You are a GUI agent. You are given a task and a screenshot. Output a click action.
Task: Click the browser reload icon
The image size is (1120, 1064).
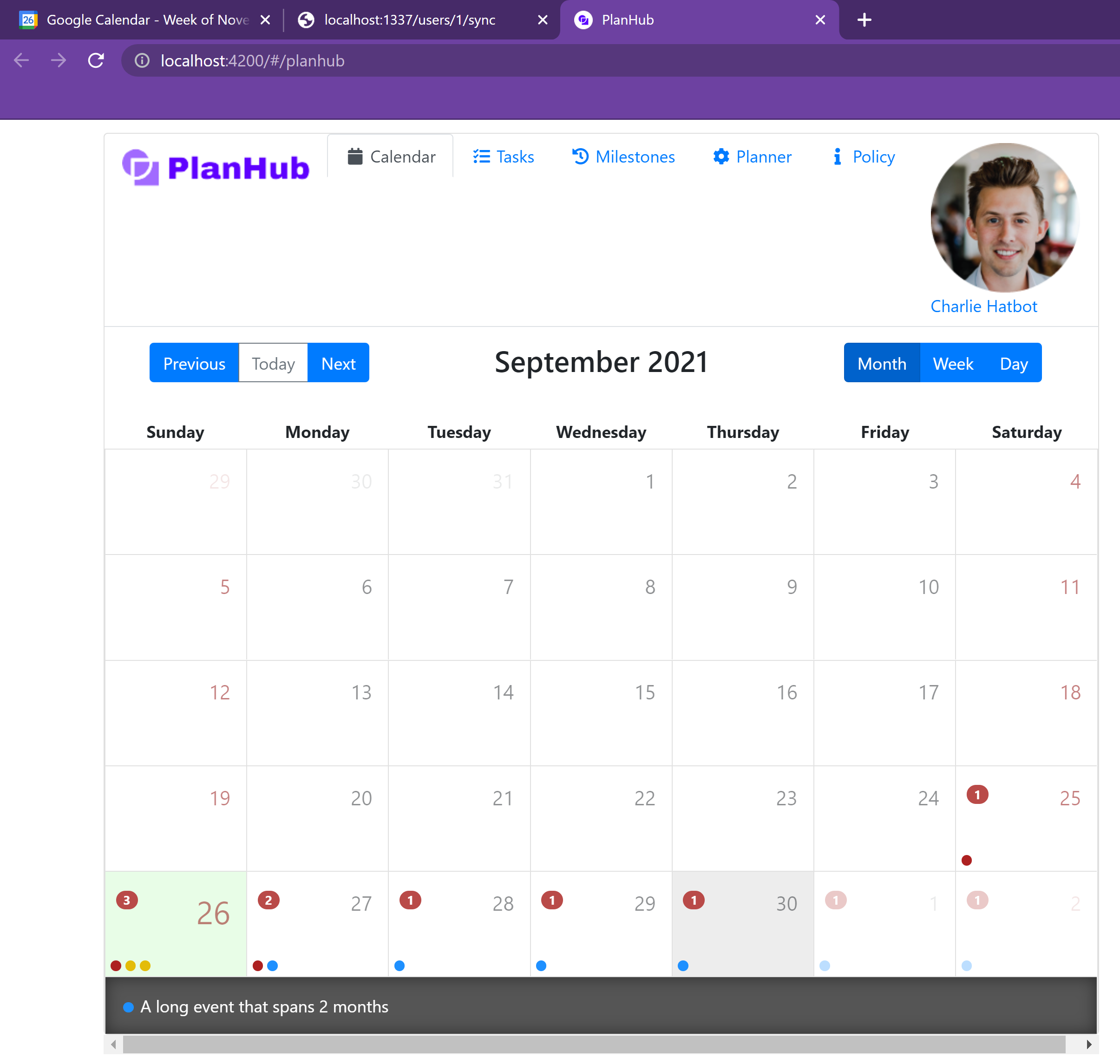coord(96,61)
